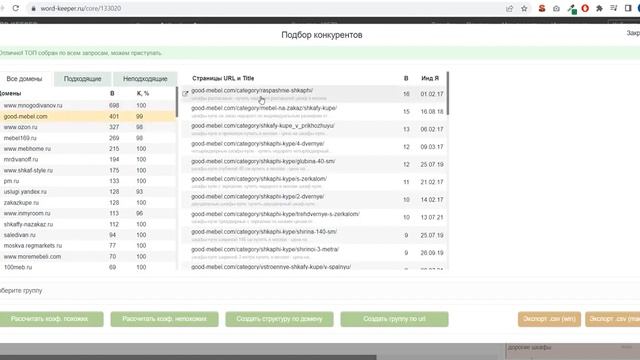Click Рассчитать коэф. похожих button
Image resolution: width=640 pixels, height=360 pixels.
[x=50, y=319]
